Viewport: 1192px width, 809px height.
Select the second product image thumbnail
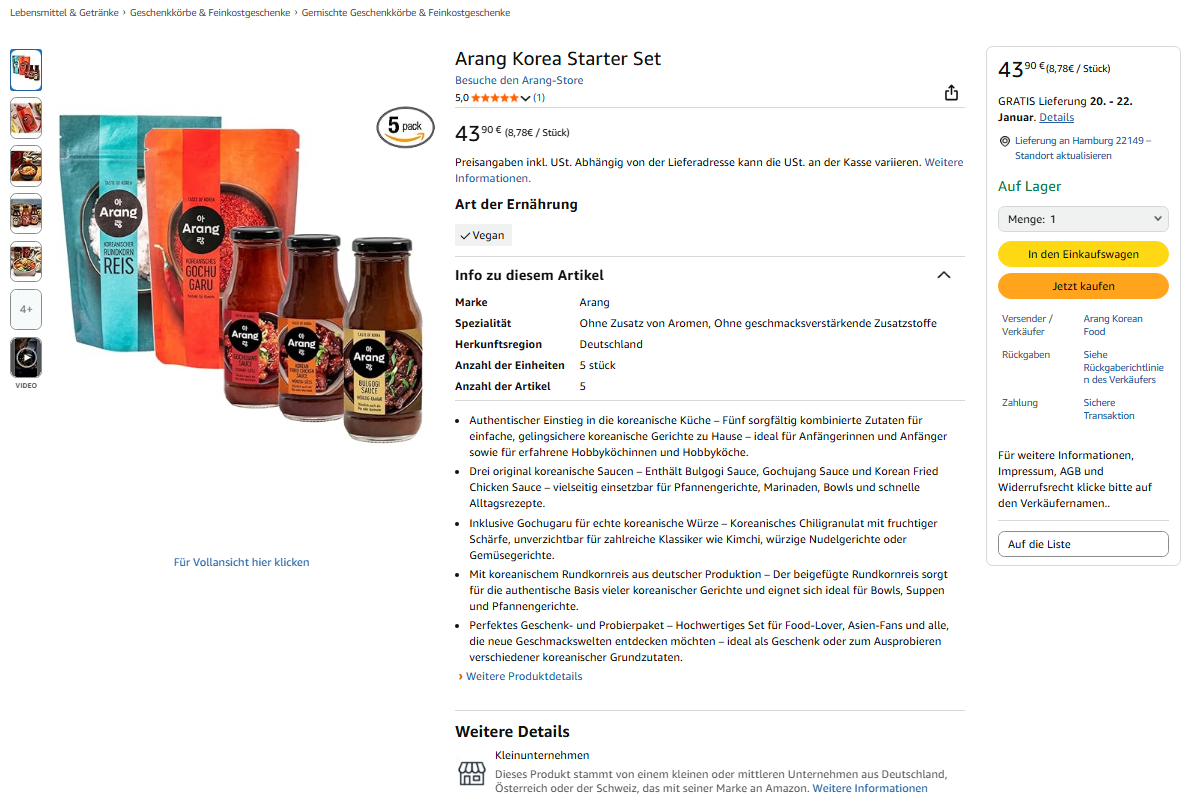[26, 118]
